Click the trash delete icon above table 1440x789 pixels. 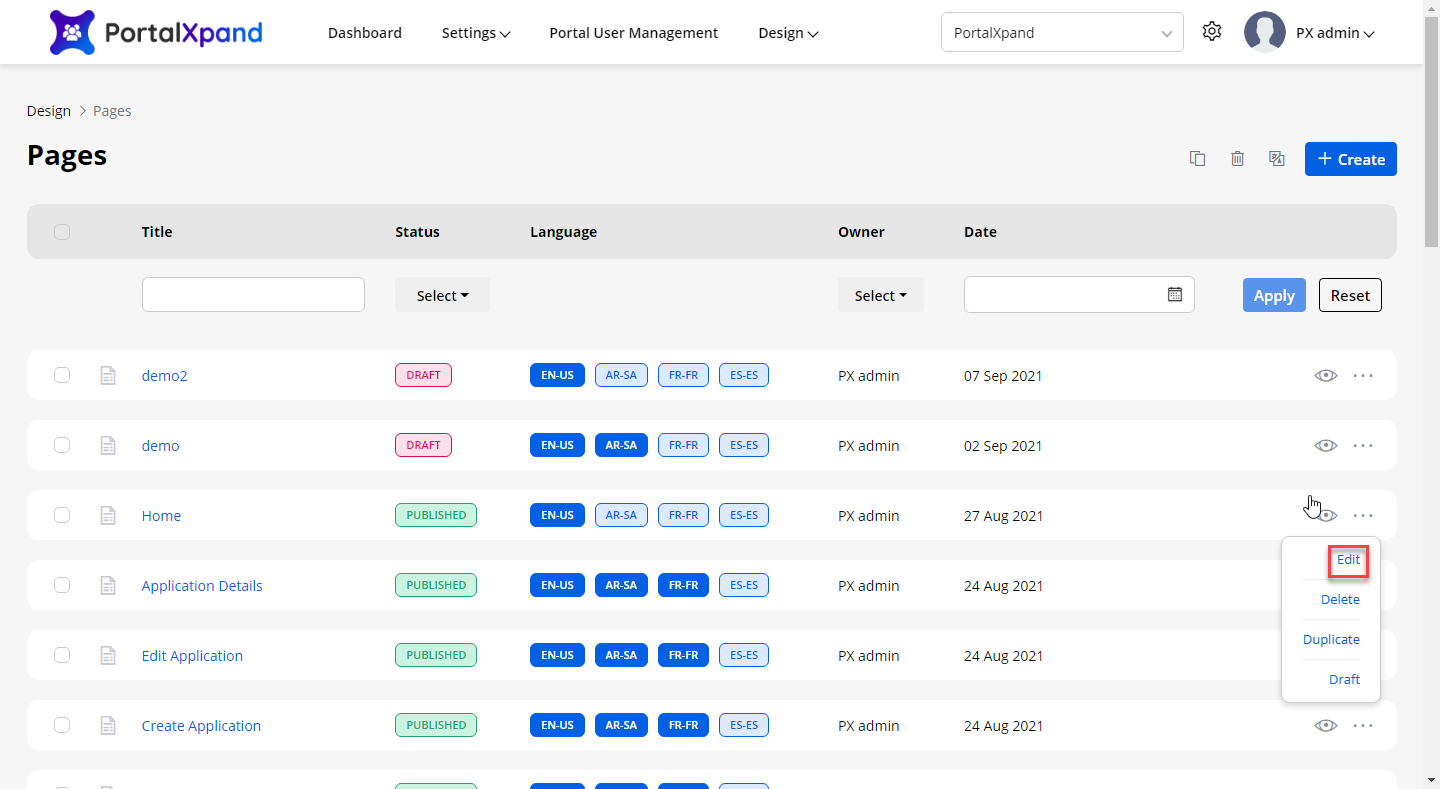tap(1237, 159)
